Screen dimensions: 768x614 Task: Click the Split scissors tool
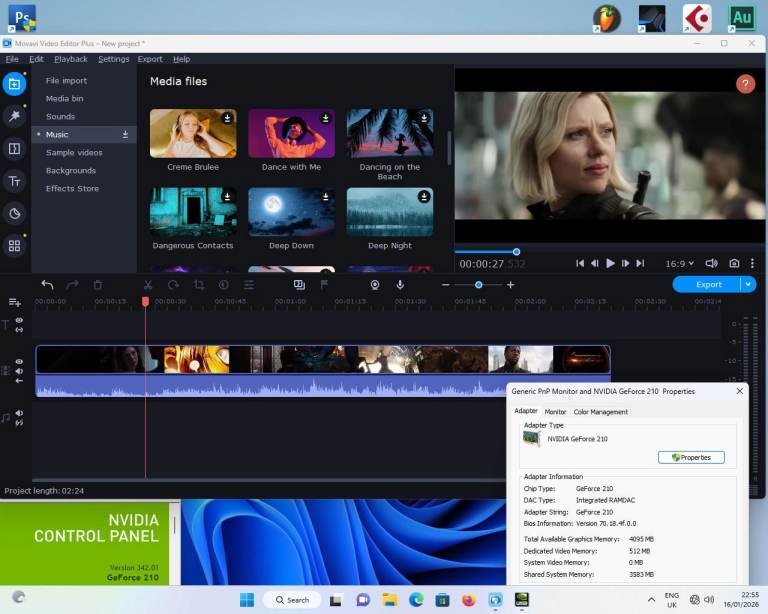pyautogui.click(x=148, y=285)
